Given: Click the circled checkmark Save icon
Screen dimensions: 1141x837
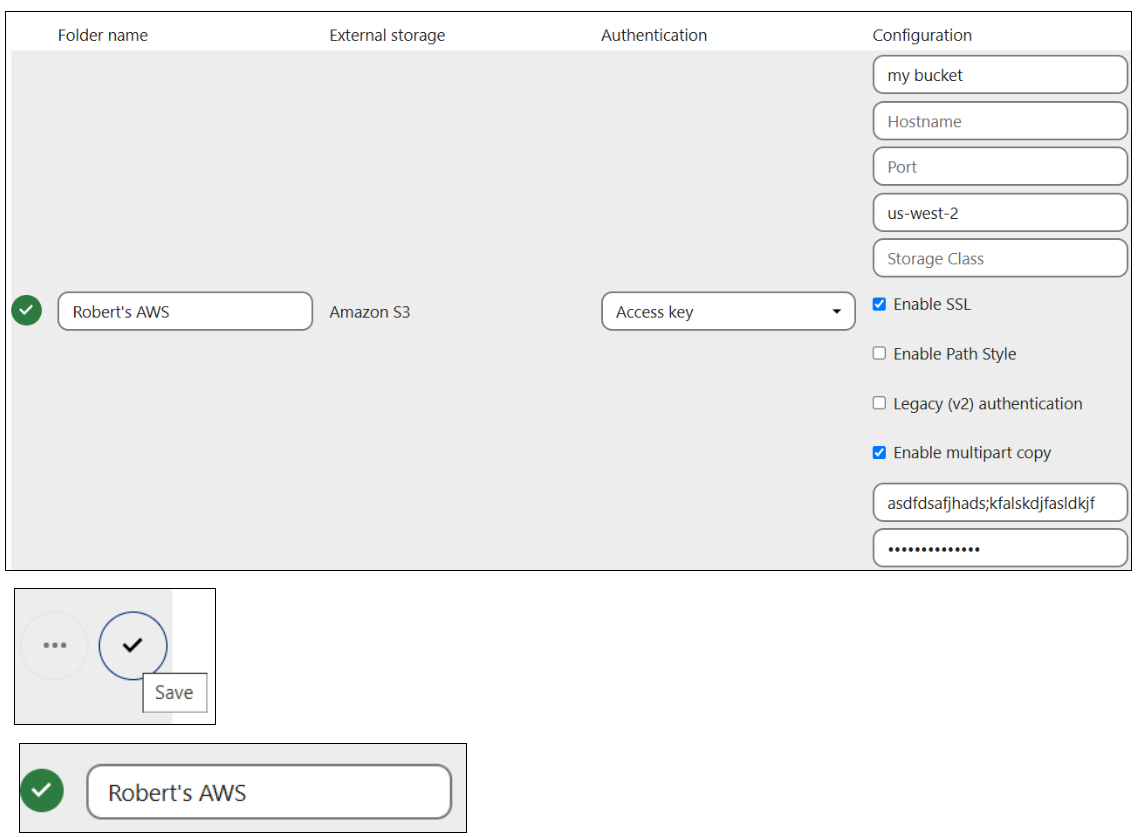Looking at the screenshot, I should click(x=133, y=646).
